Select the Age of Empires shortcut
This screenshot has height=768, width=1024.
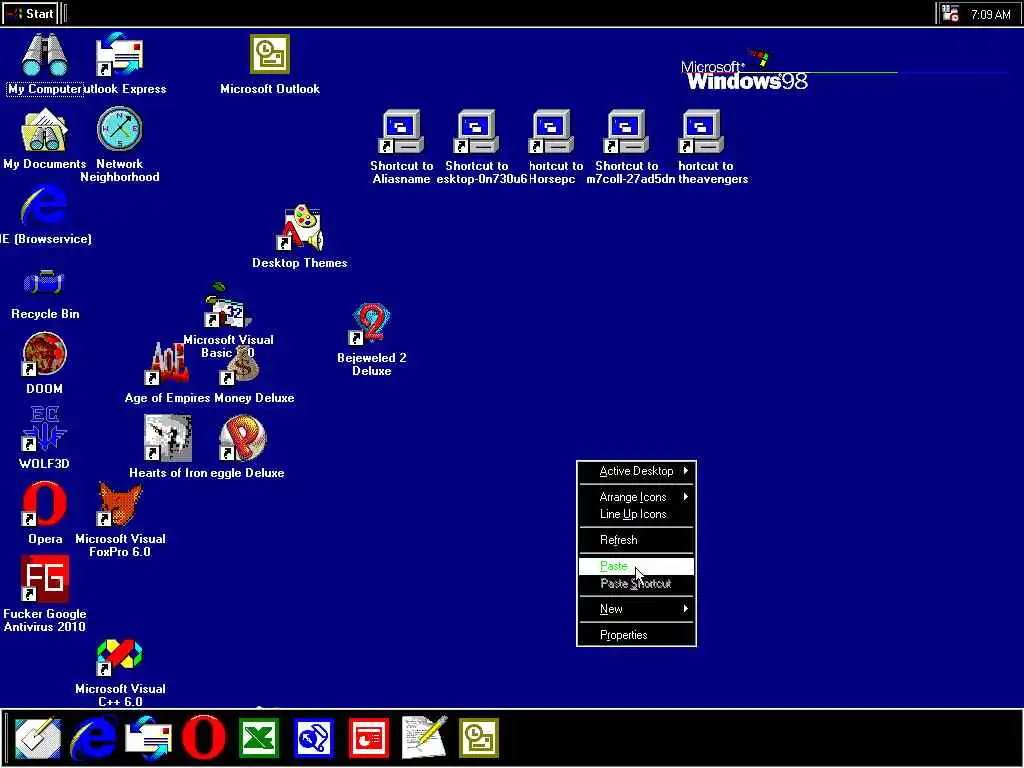point(168,363)
